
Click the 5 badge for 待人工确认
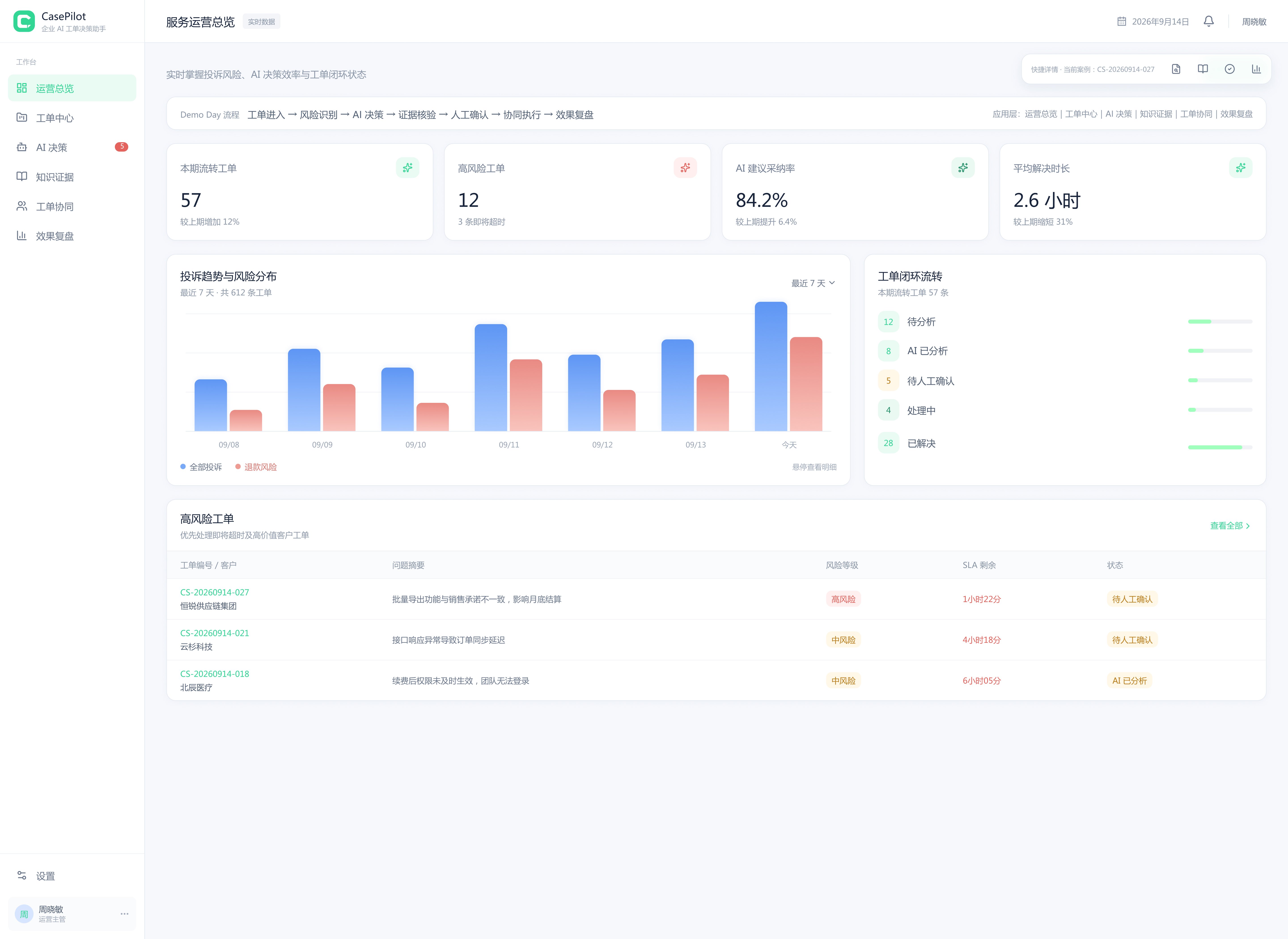888,381
